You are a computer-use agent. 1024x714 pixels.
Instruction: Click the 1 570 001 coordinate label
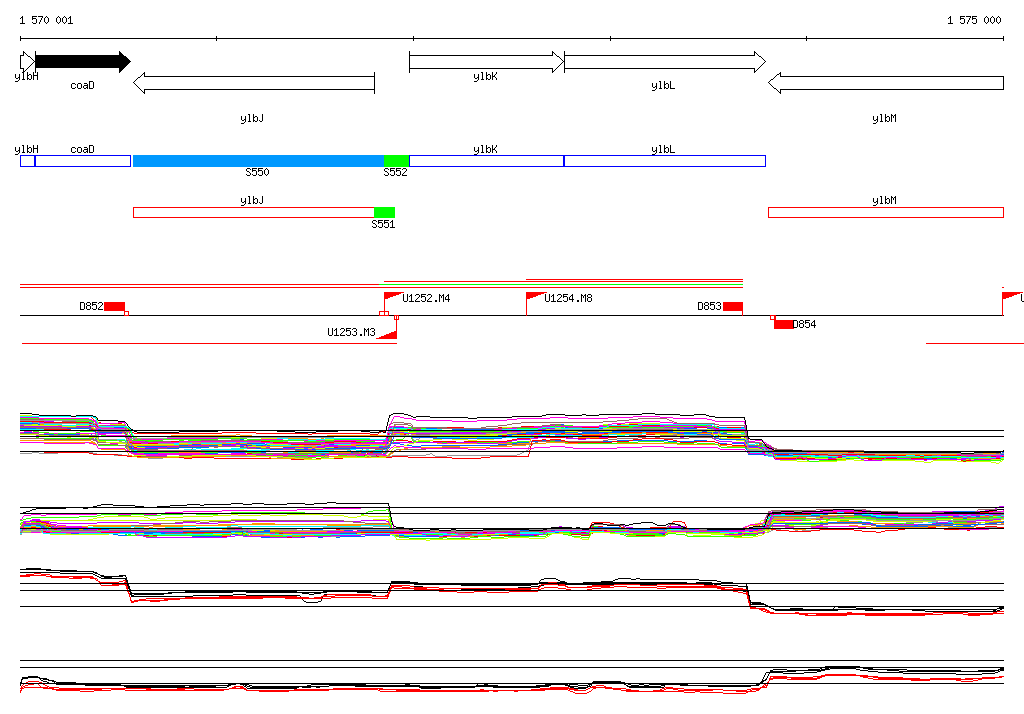tap(46, 20)
